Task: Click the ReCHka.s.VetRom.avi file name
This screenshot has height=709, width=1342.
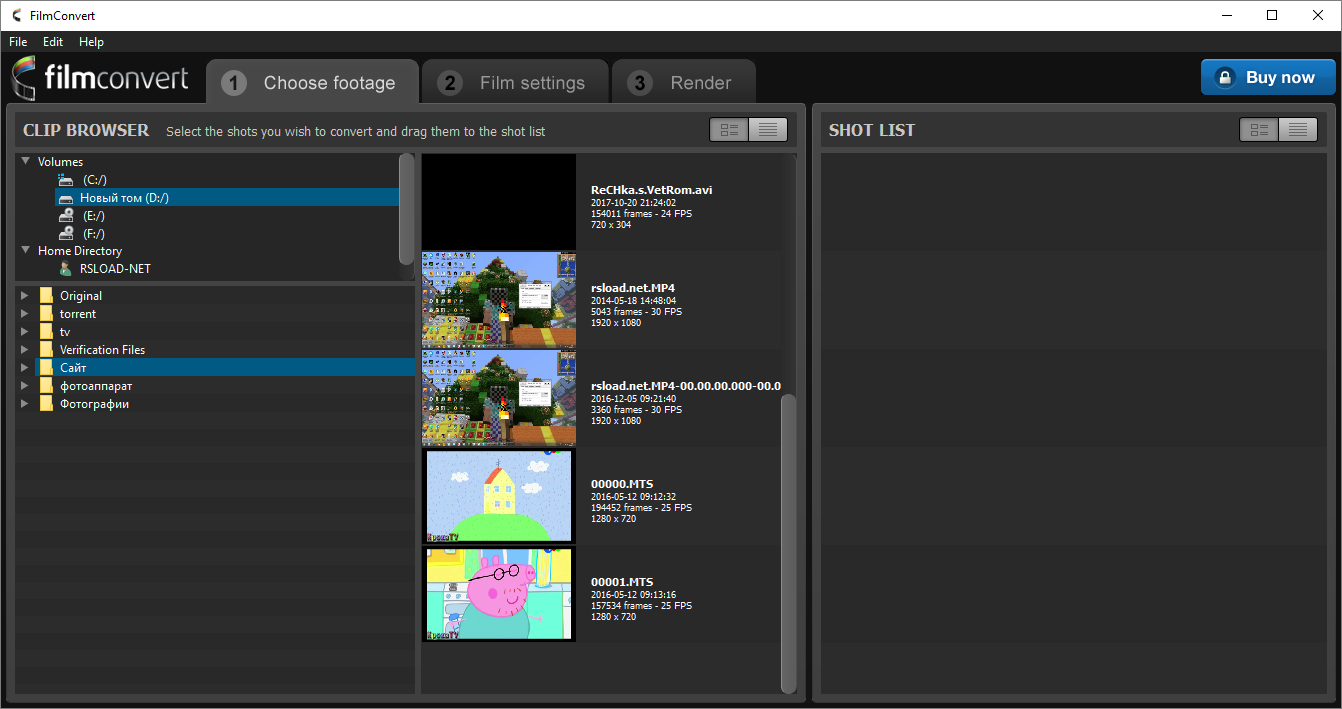Action: point(651,190)
